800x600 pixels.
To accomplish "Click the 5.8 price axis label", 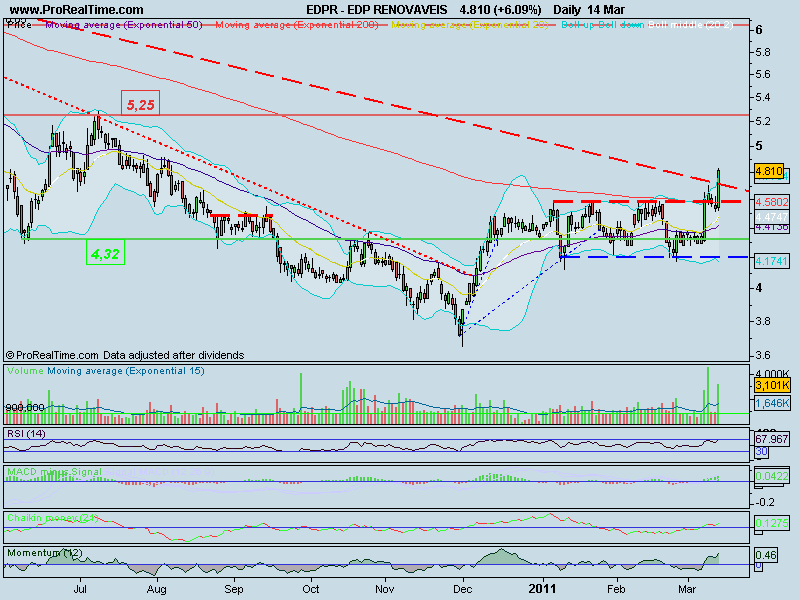I will pos(763,52).
